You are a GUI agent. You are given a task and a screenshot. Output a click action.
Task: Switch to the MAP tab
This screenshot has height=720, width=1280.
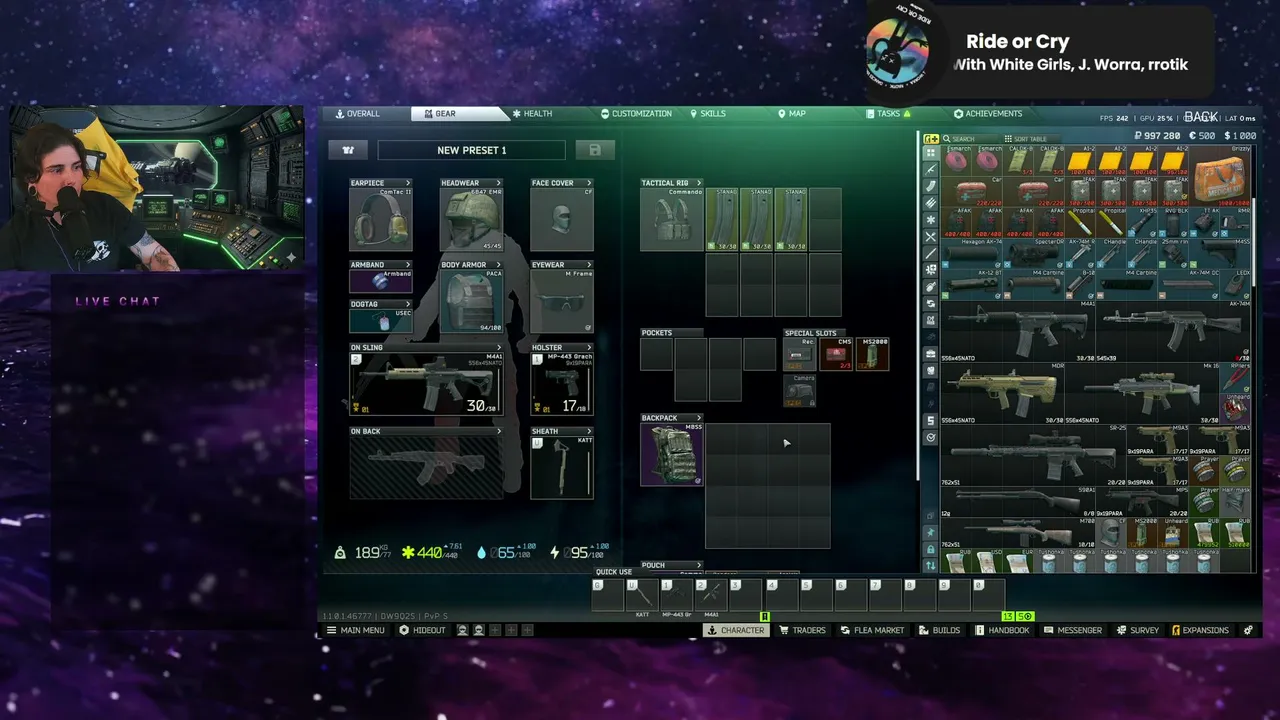pos(791,114)
